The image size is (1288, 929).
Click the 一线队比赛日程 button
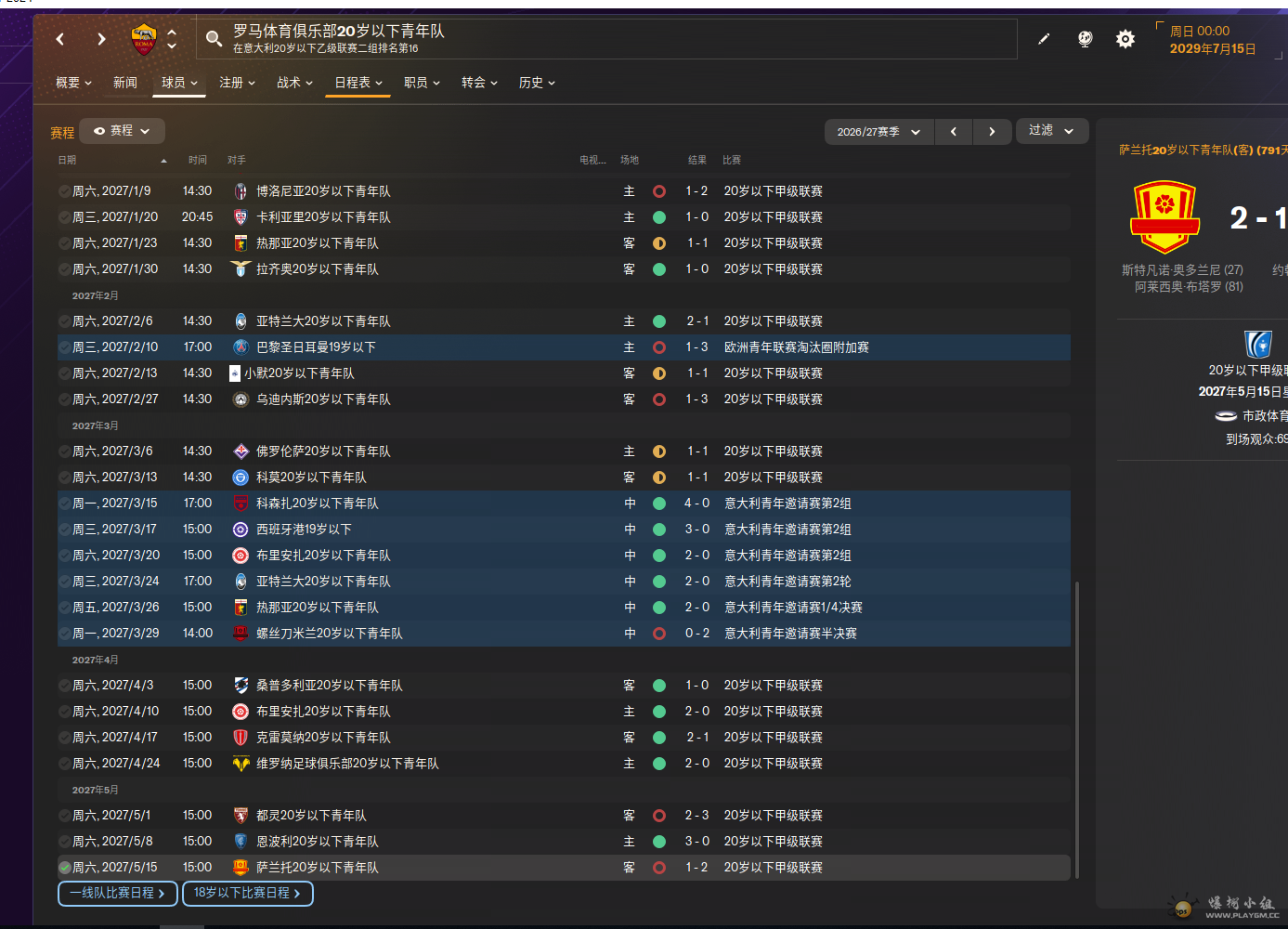(x=118, y=893)
